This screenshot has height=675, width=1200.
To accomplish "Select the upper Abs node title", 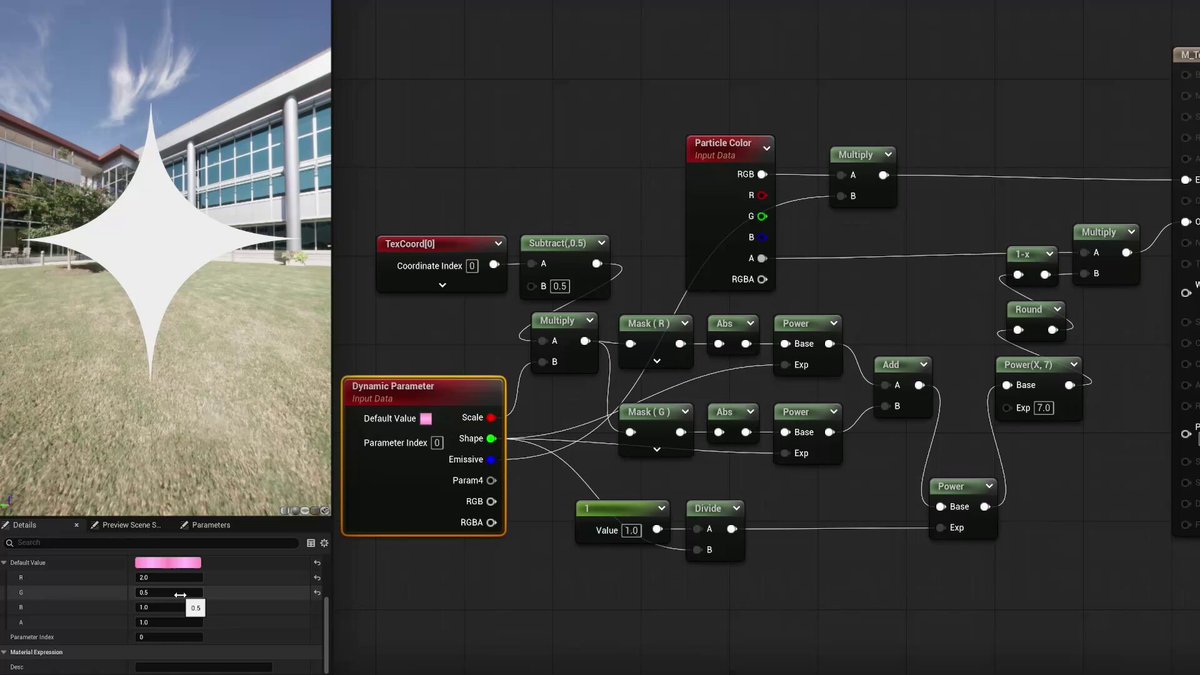I will point(724,323).
